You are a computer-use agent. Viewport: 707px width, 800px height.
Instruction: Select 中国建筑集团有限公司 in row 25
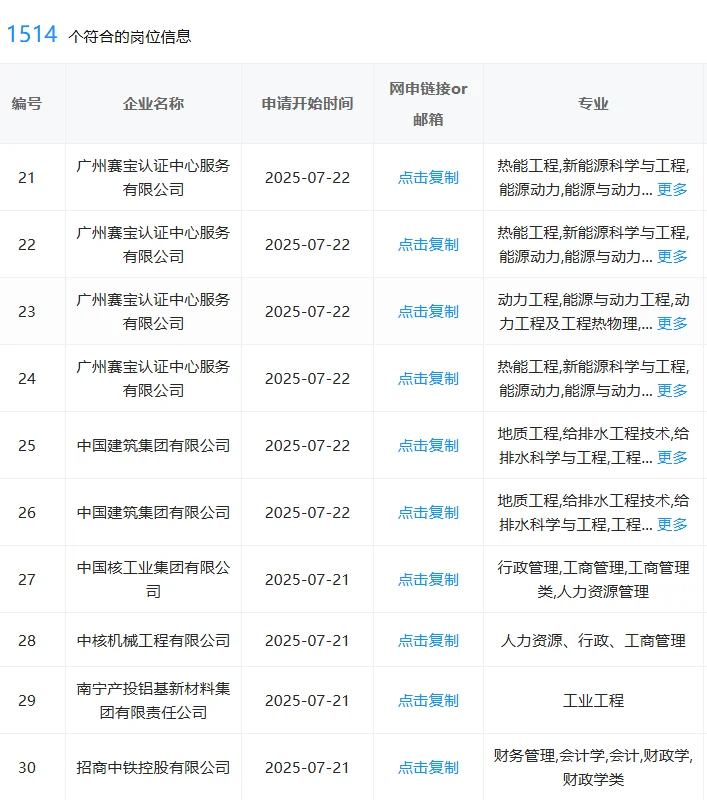coord(153,445)
